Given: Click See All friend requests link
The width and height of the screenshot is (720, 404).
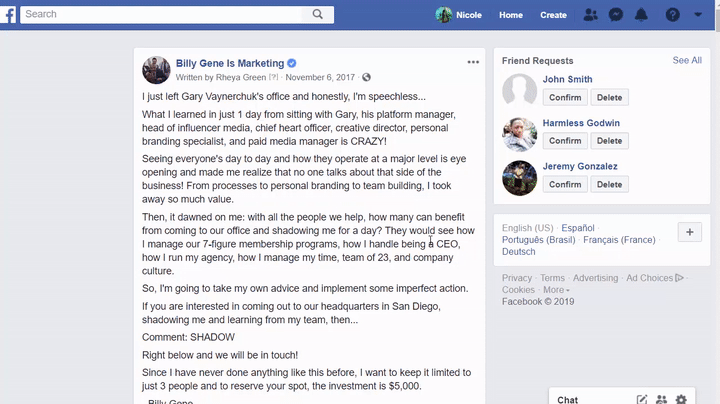Looking at the screenshot, I should click(687, 60).
